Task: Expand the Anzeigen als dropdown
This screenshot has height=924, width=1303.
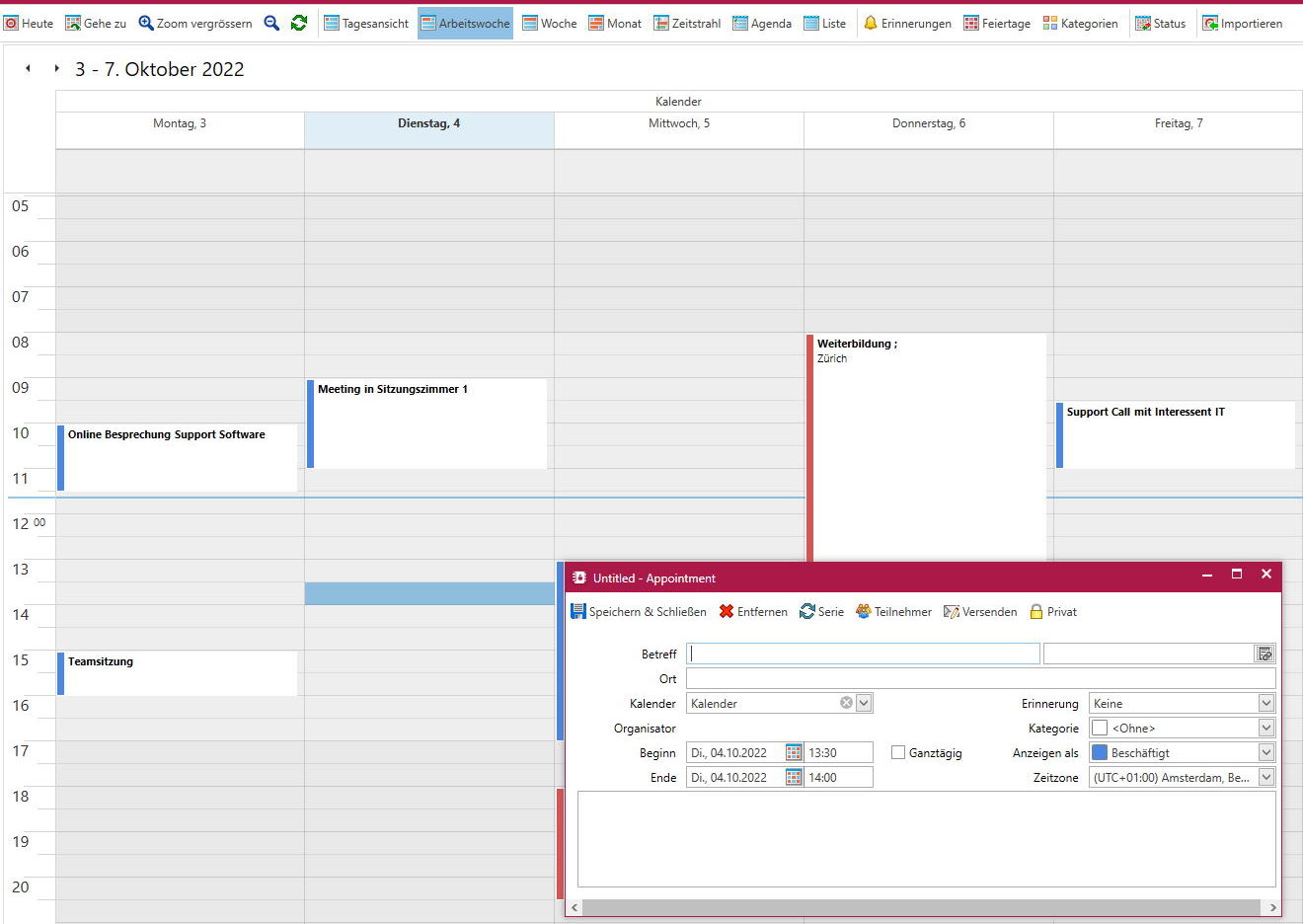Action: click(x=1266, y=752)
